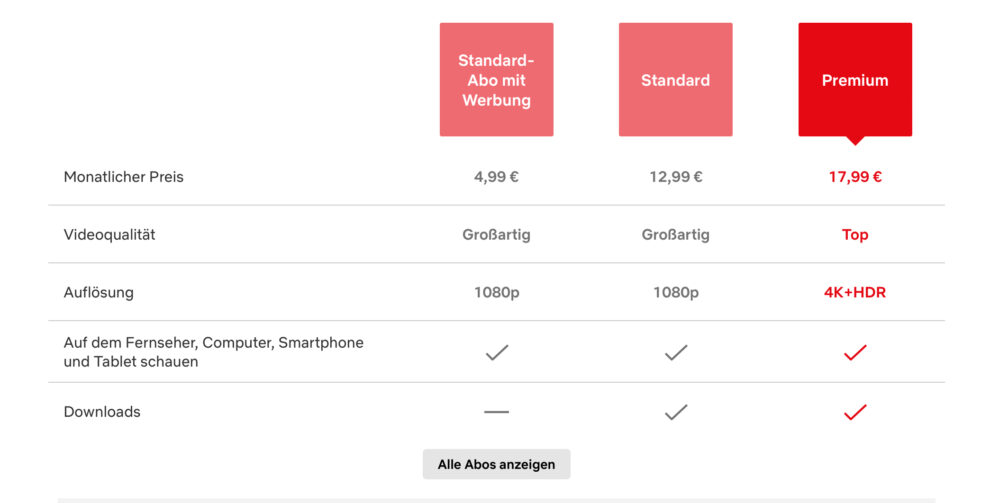Screen dimensions: 999x503
Task: Choose Standard-Abo mit Werbung plan tile
Action: pyautogui.click(x=496, y=80)
